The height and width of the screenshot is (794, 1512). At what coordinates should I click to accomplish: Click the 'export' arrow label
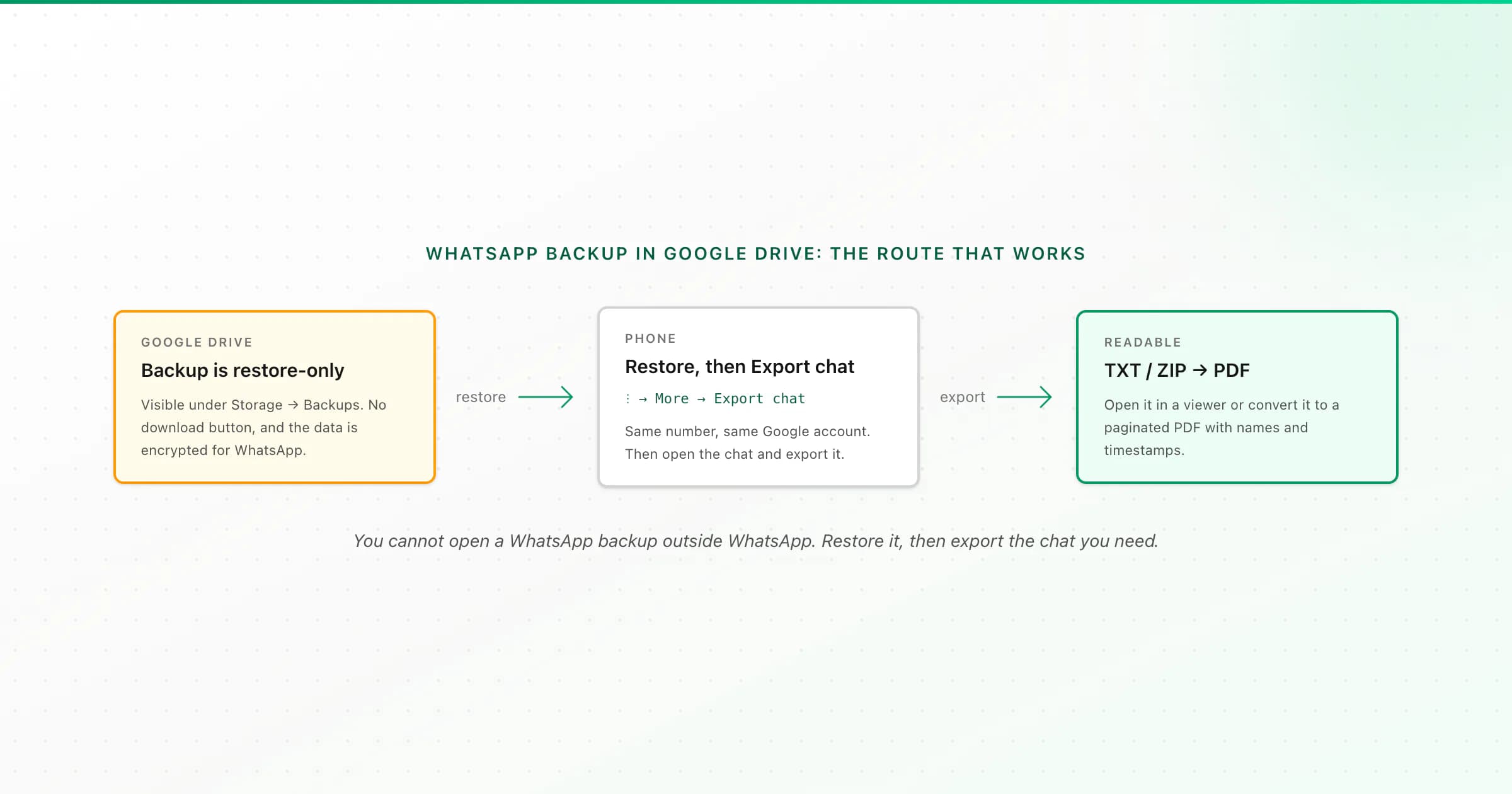(x=962, y=397)
